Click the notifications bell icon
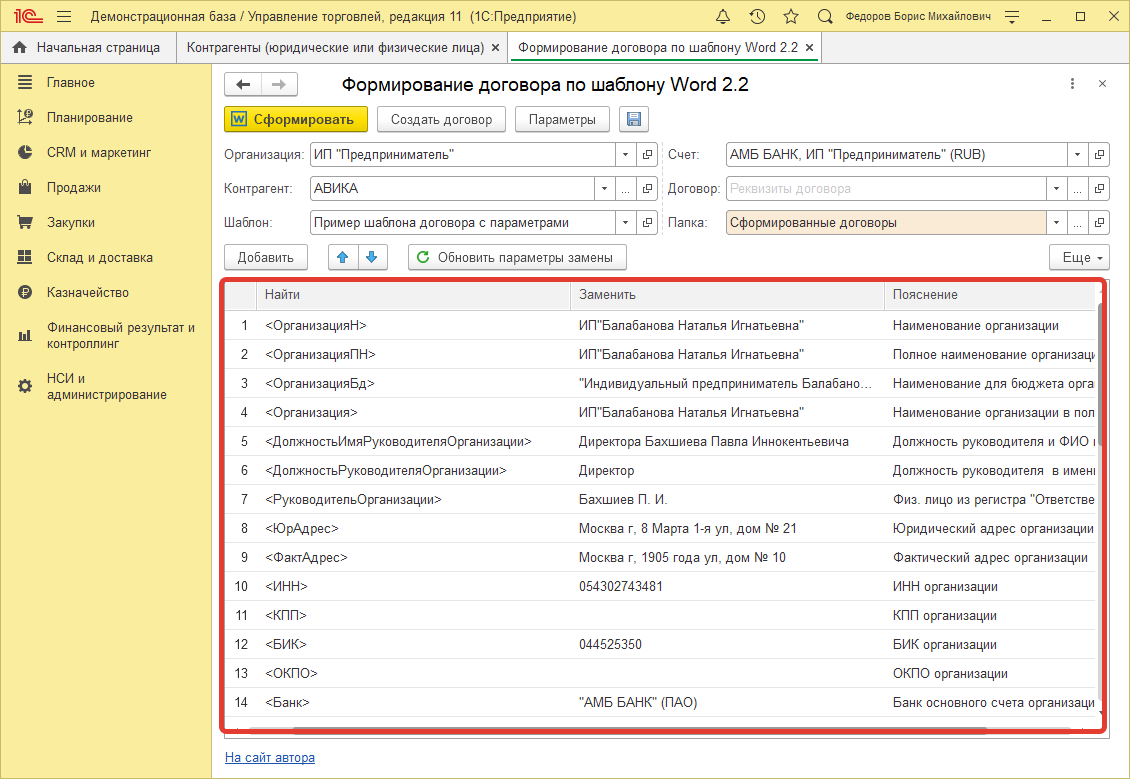 click(x=723, y=17)
